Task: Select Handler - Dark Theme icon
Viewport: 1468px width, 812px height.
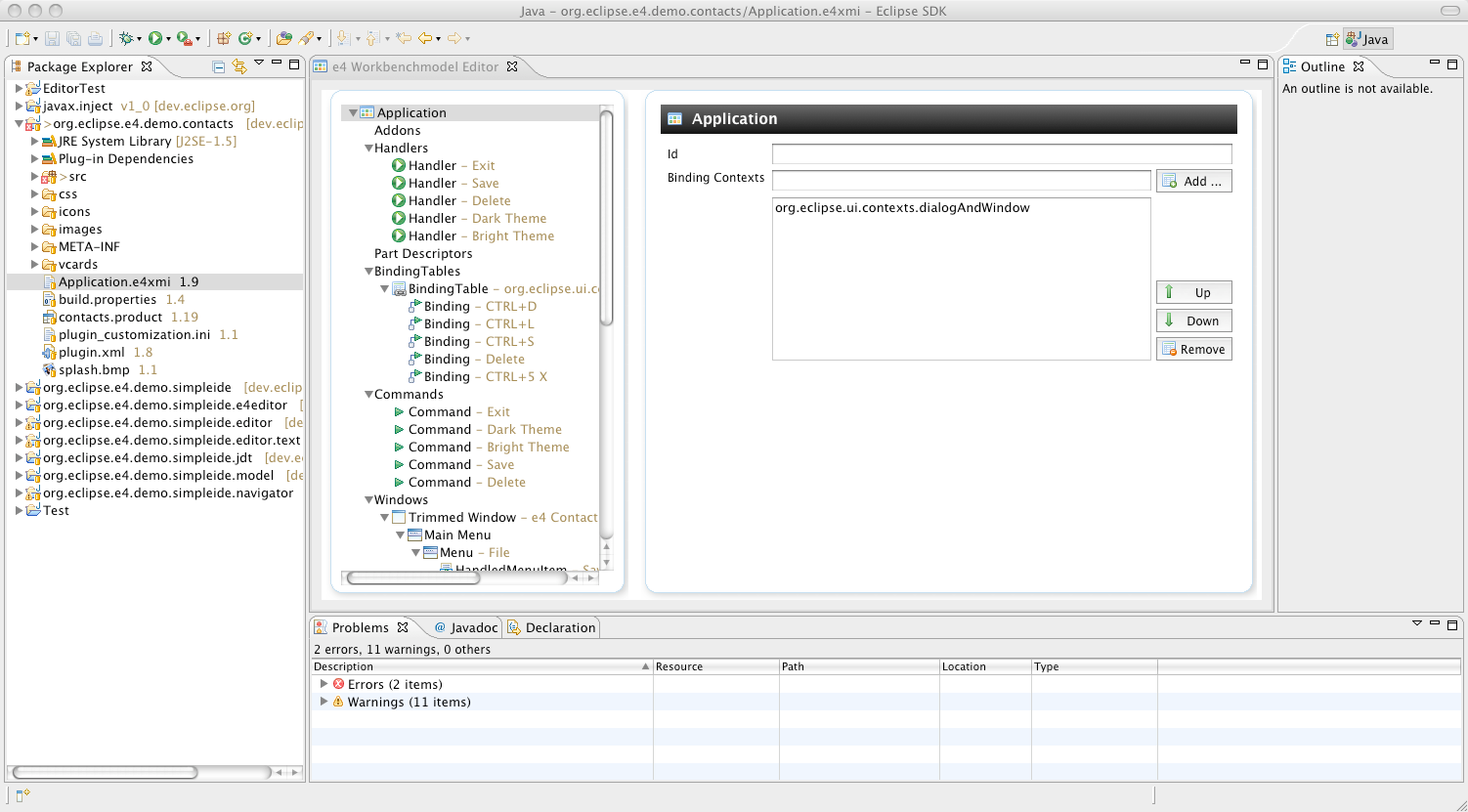Action: coord(399,219)
